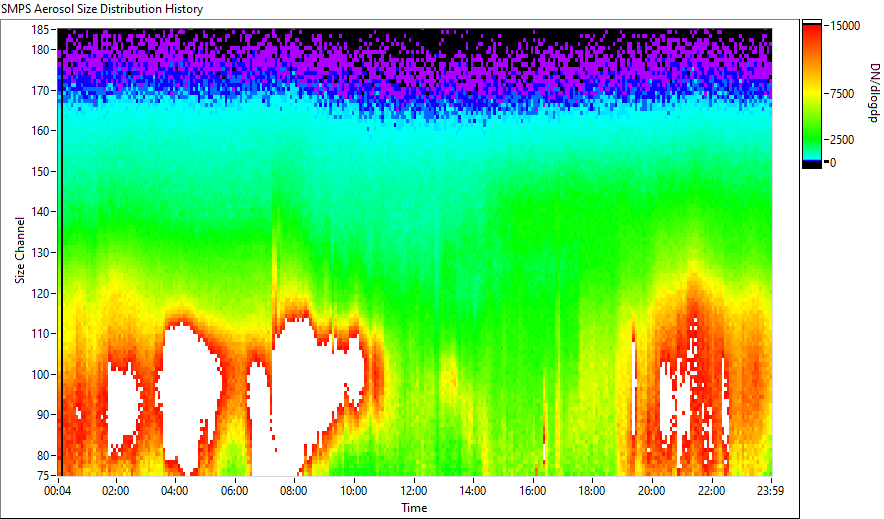Image resolution: width=884 pixels, height=519 pixels.
Task: Click the DN/dlogdp scale title
Action: [x=873, y=92]
